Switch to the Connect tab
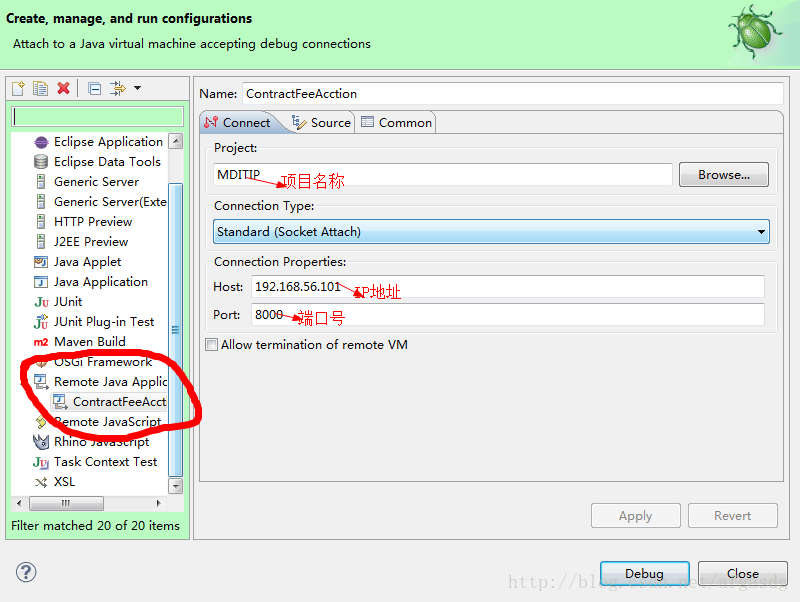Image resolution: width=800 pixels, height=602 pixels. 238,122
